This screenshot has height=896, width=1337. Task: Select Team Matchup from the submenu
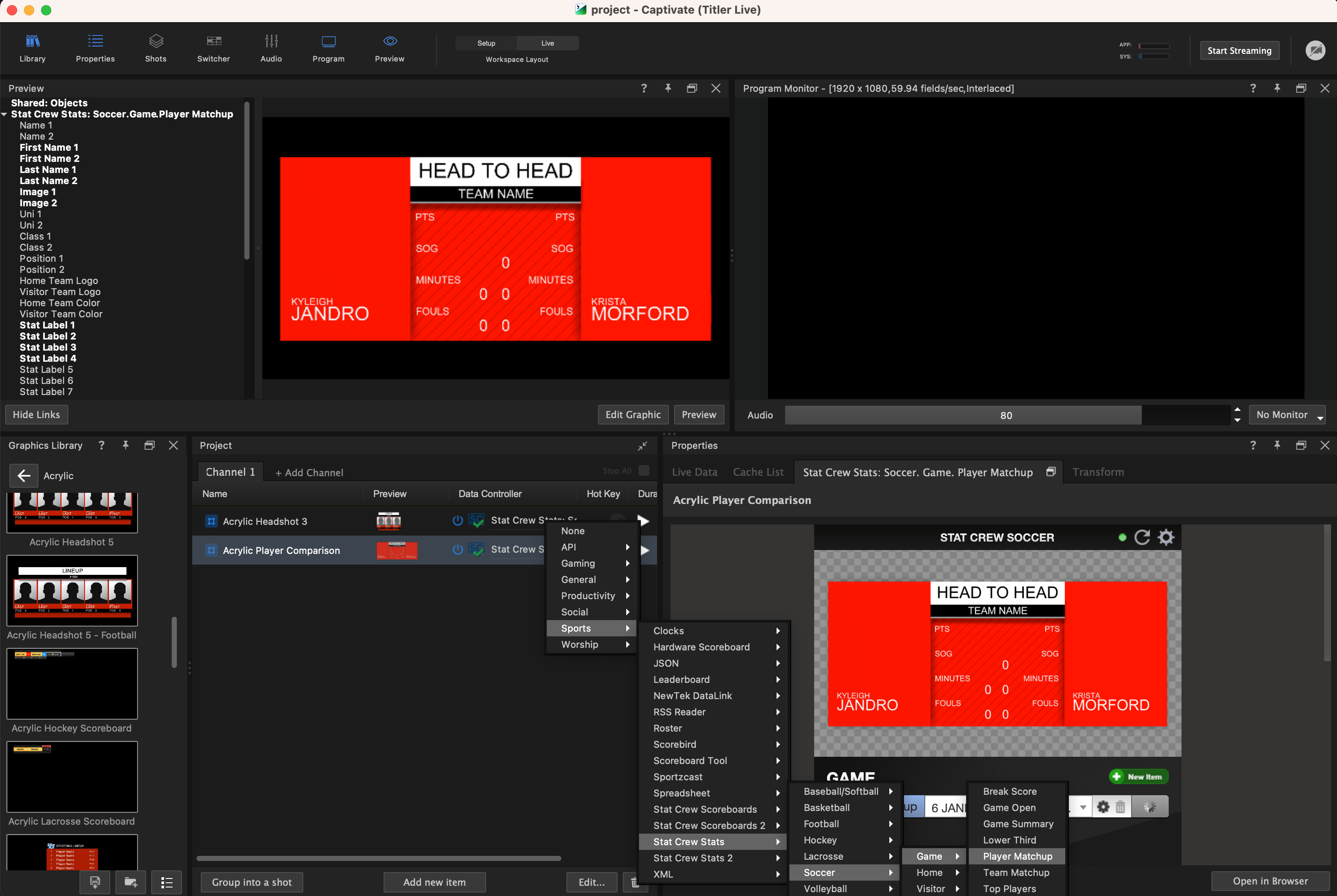pos(1016,872)
